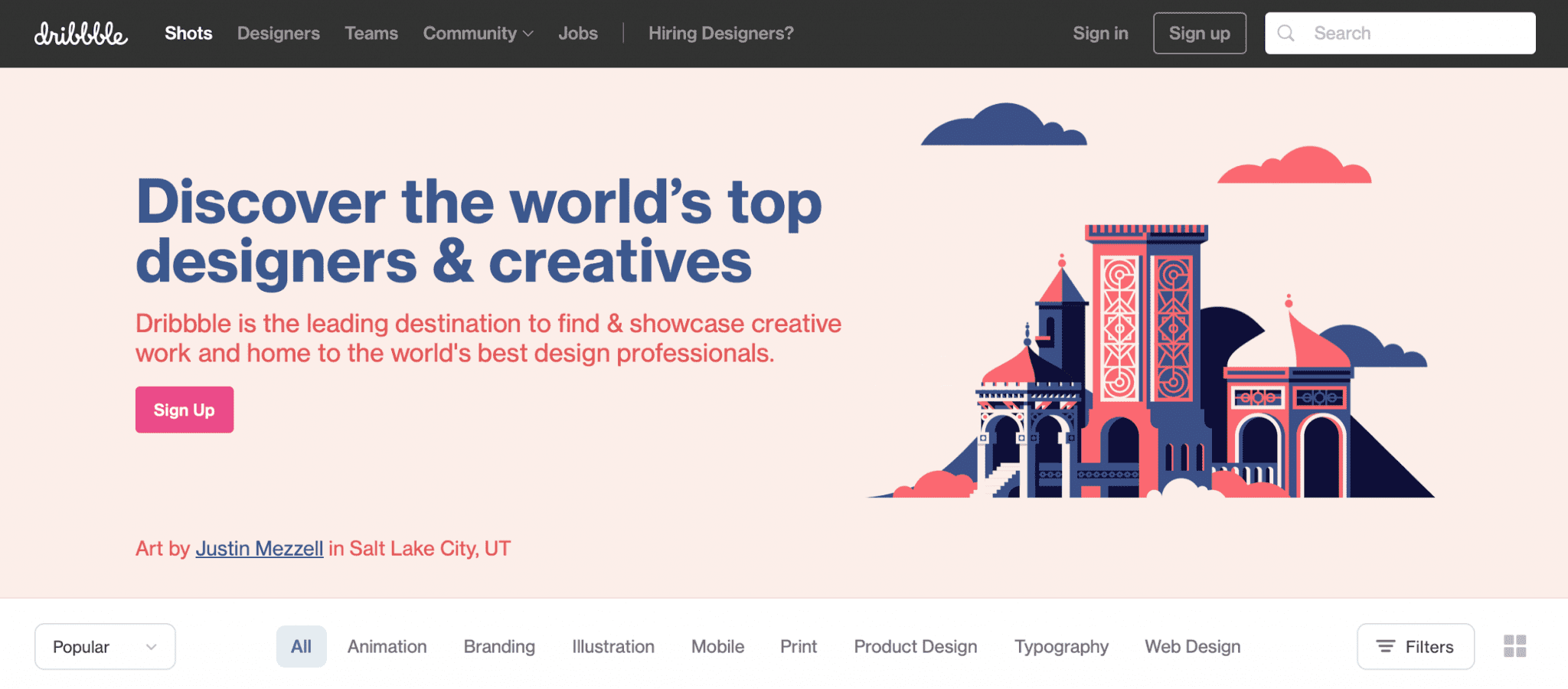Select the Typography category tab

(1061, 646)
